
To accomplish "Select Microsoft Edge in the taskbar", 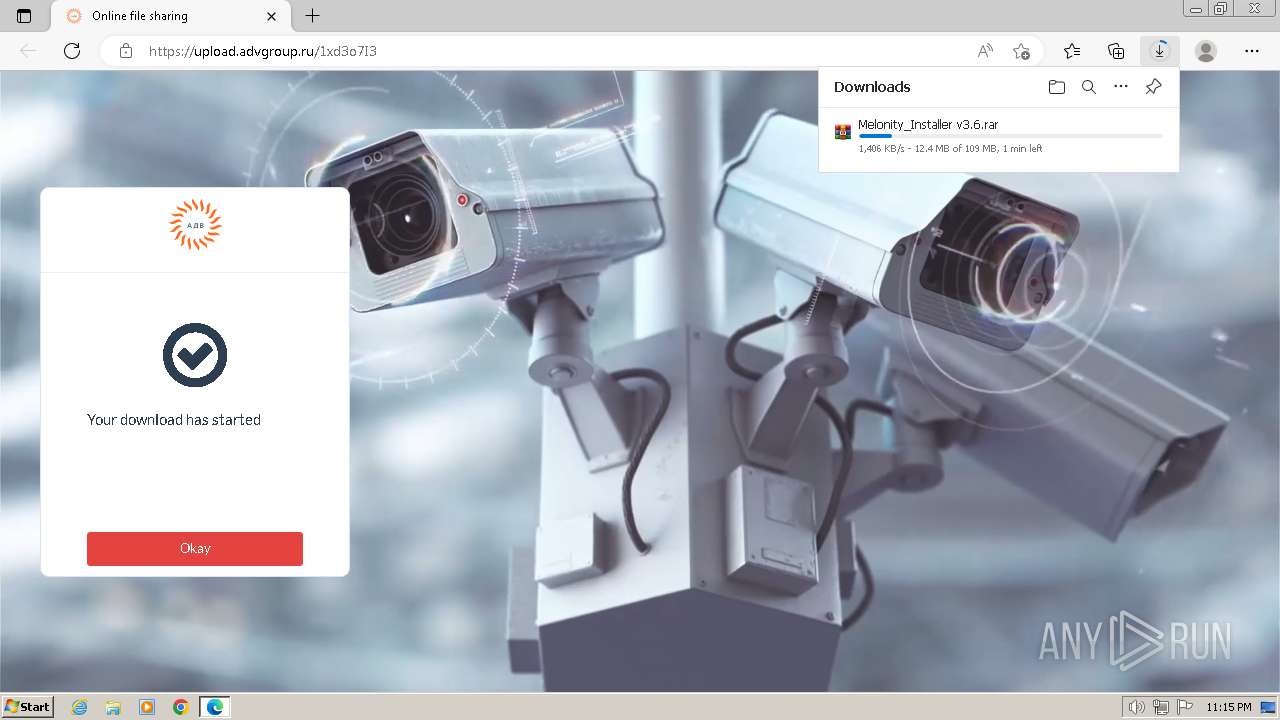I will tap(214, 707).
